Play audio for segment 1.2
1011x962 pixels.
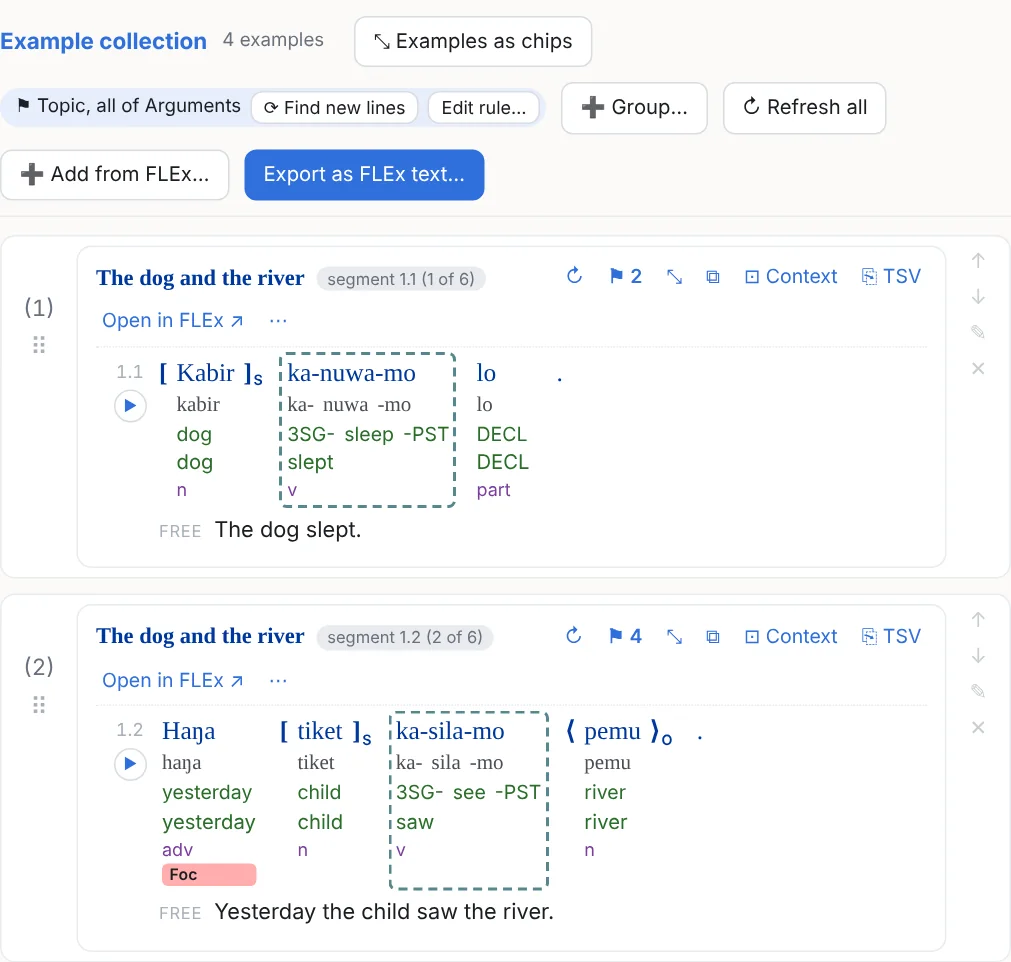point(130,763)
